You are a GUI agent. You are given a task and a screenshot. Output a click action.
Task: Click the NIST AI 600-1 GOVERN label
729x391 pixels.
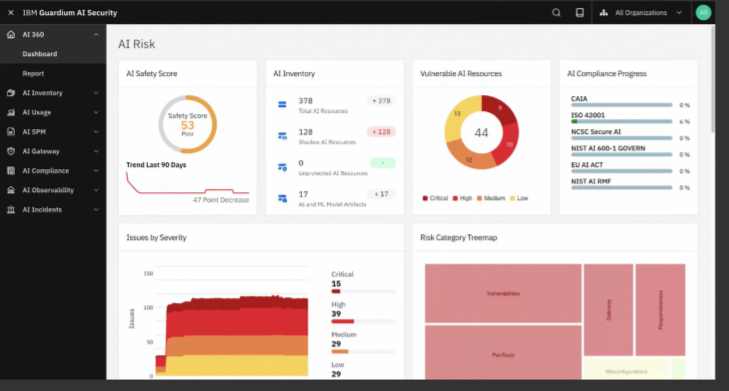pyautogui.click(x=608, y=148)
